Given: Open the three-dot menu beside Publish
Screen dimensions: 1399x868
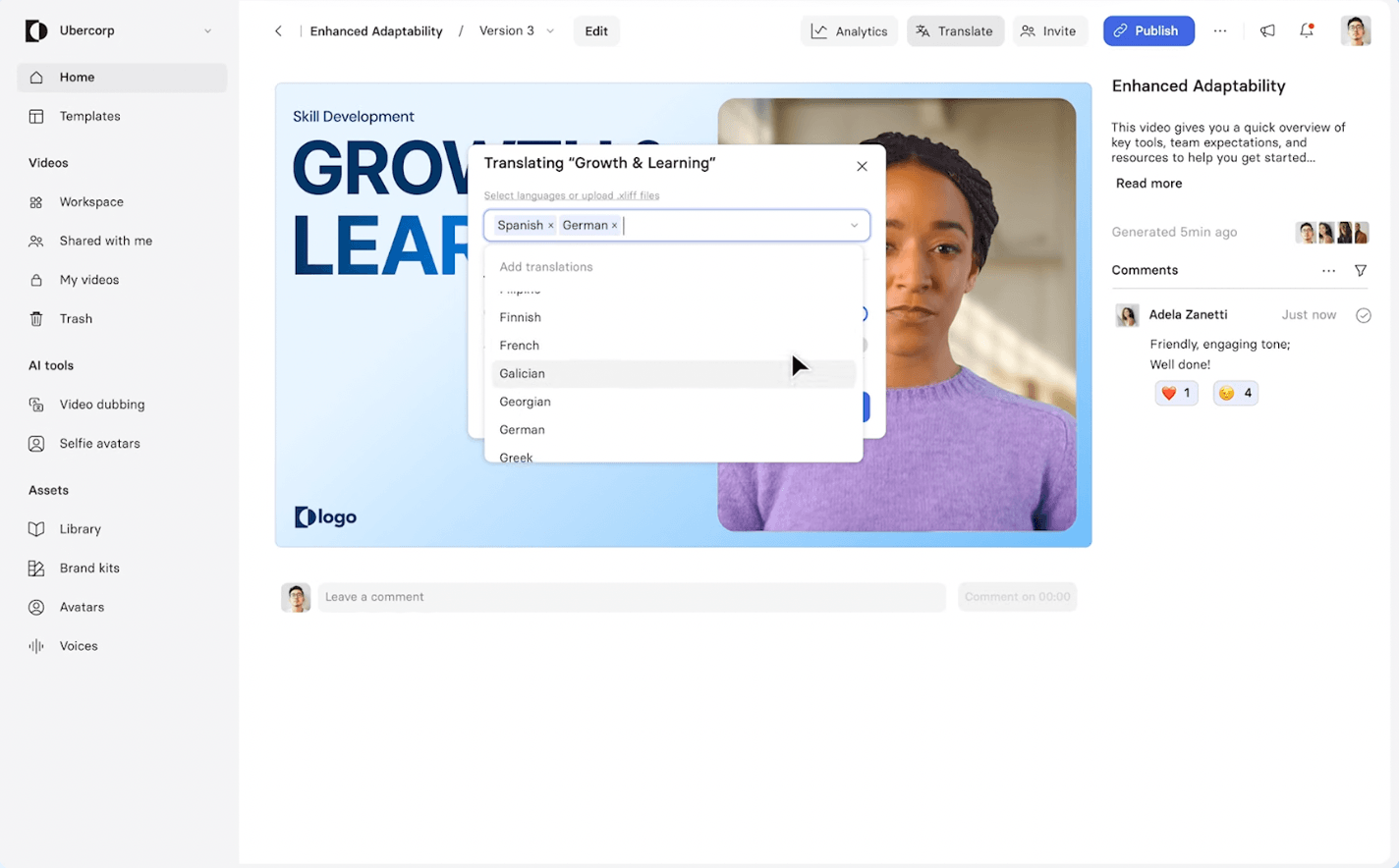Looking at the screenshot, I should 1219,31.
